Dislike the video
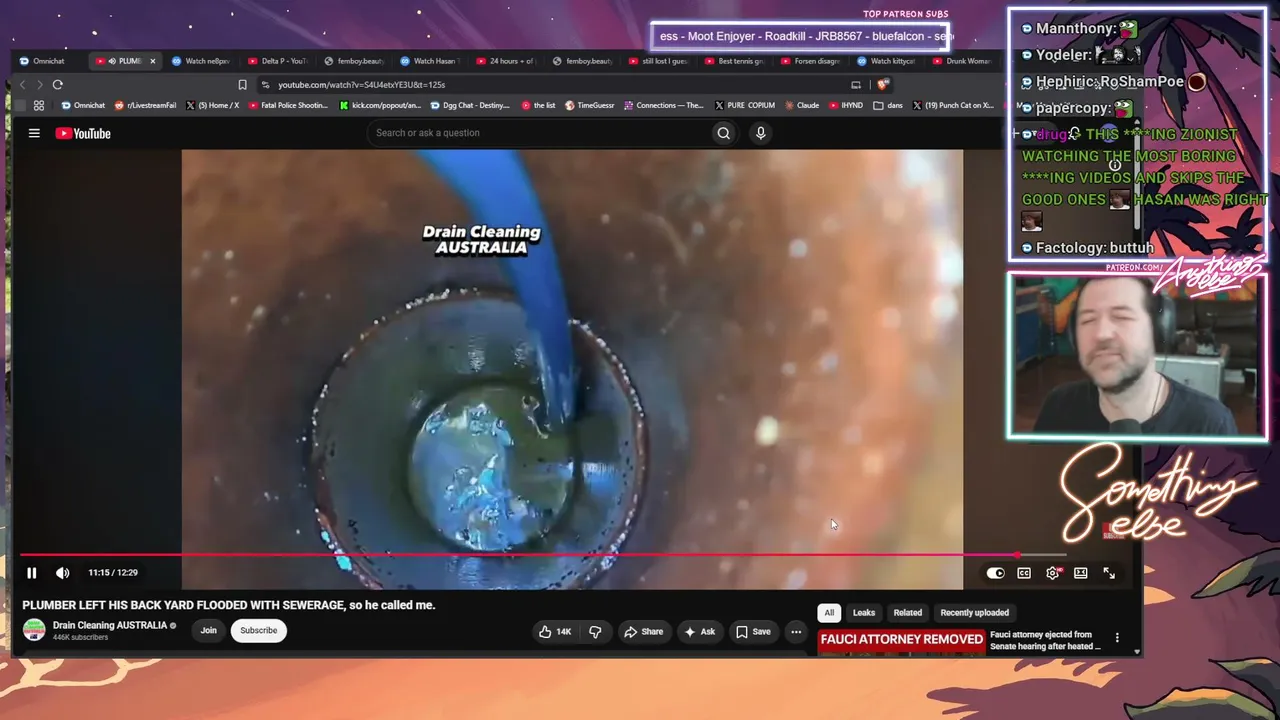The image size is (1280, 720). point(595,632)
